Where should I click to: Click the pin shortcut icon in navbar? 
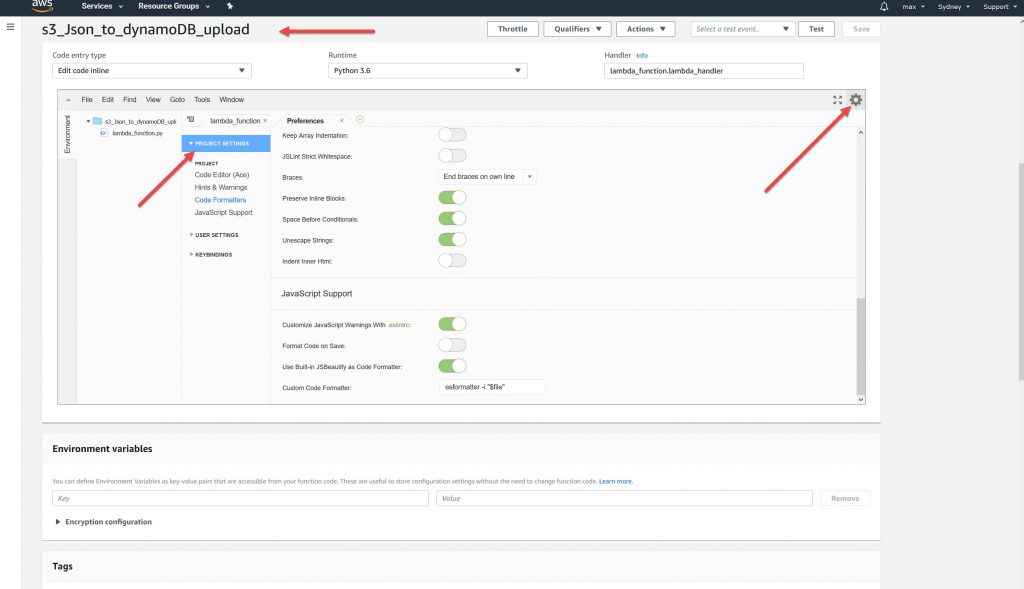(x=230, y=7)
